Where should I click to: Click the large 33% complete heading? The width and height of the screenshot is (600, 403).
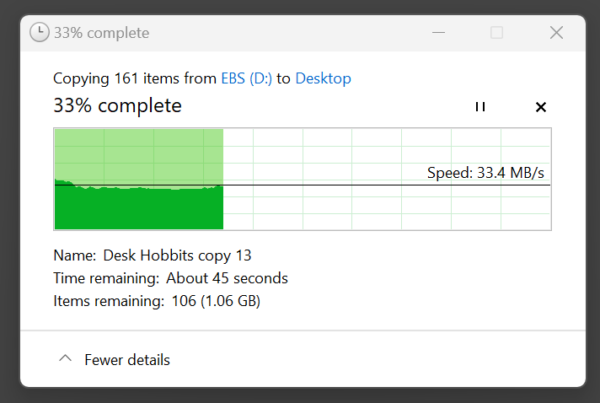[117, 105]
